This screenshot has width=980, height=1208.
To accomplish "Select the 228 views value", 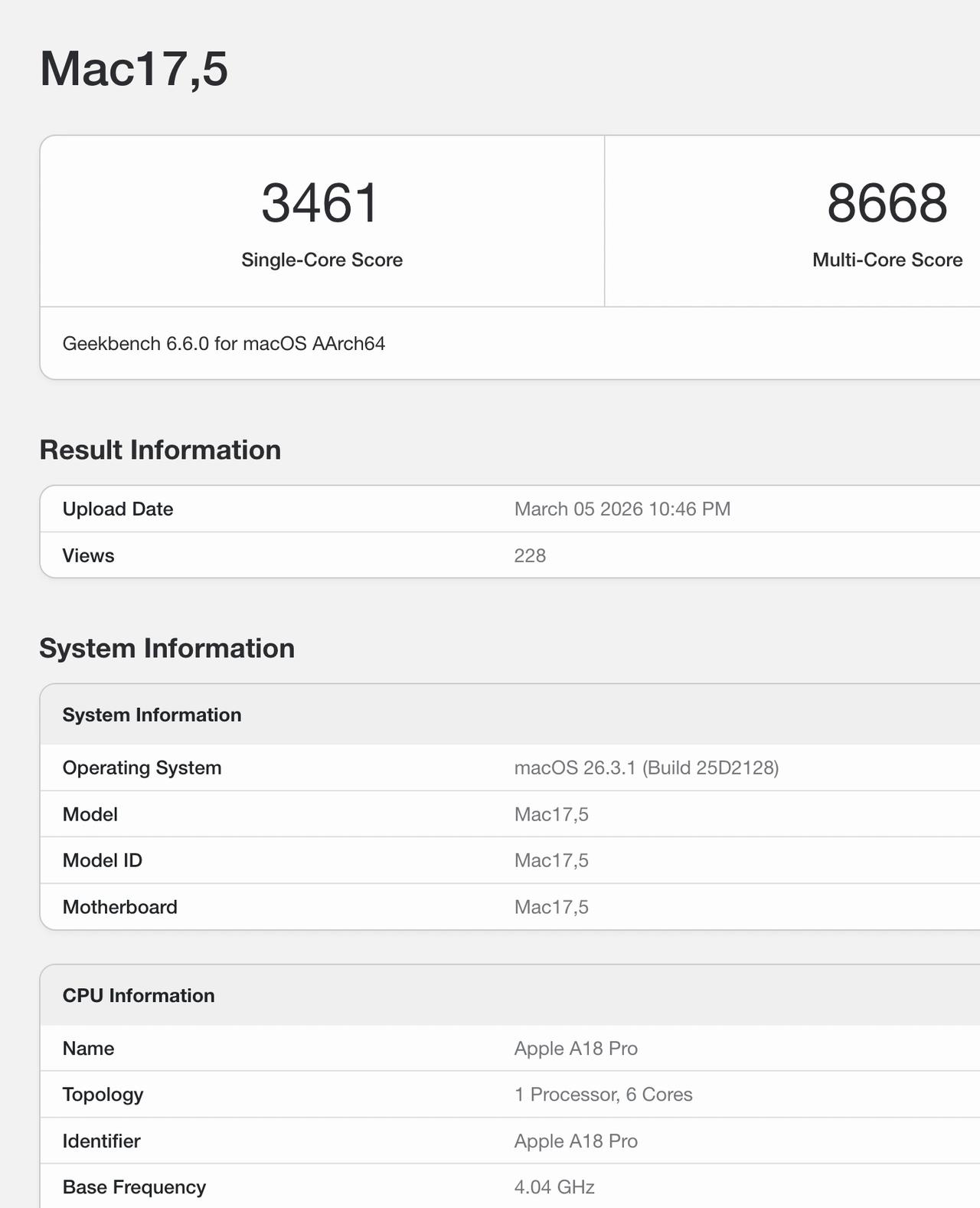I will coord(530,555).
